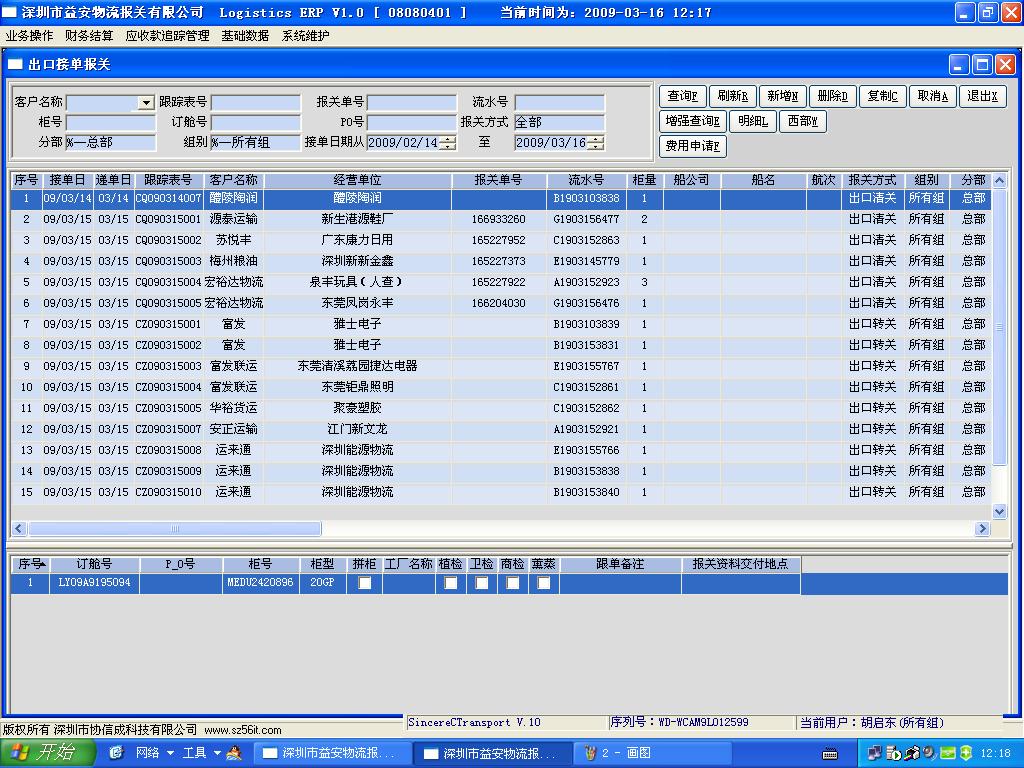Click the ERP app icon in the title bar
This screenshot has height=768, width=1024.
9,13
